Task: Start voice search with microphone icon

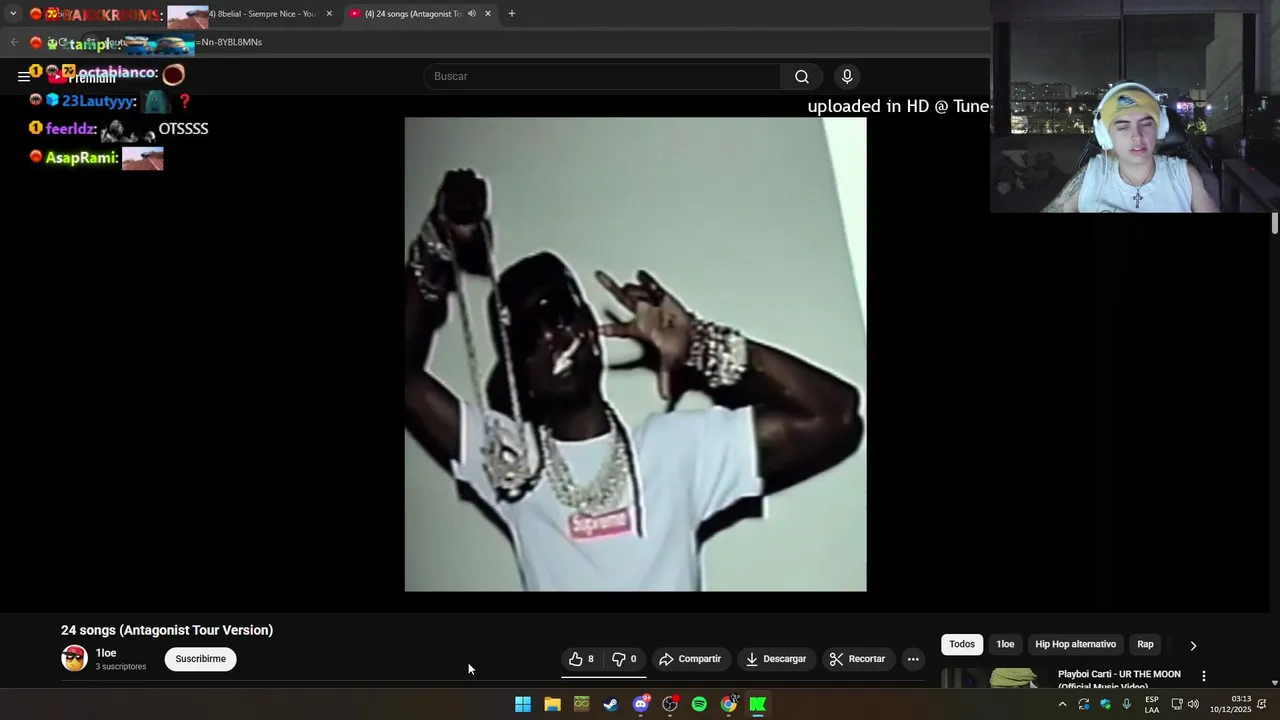Action: [847, 76]
